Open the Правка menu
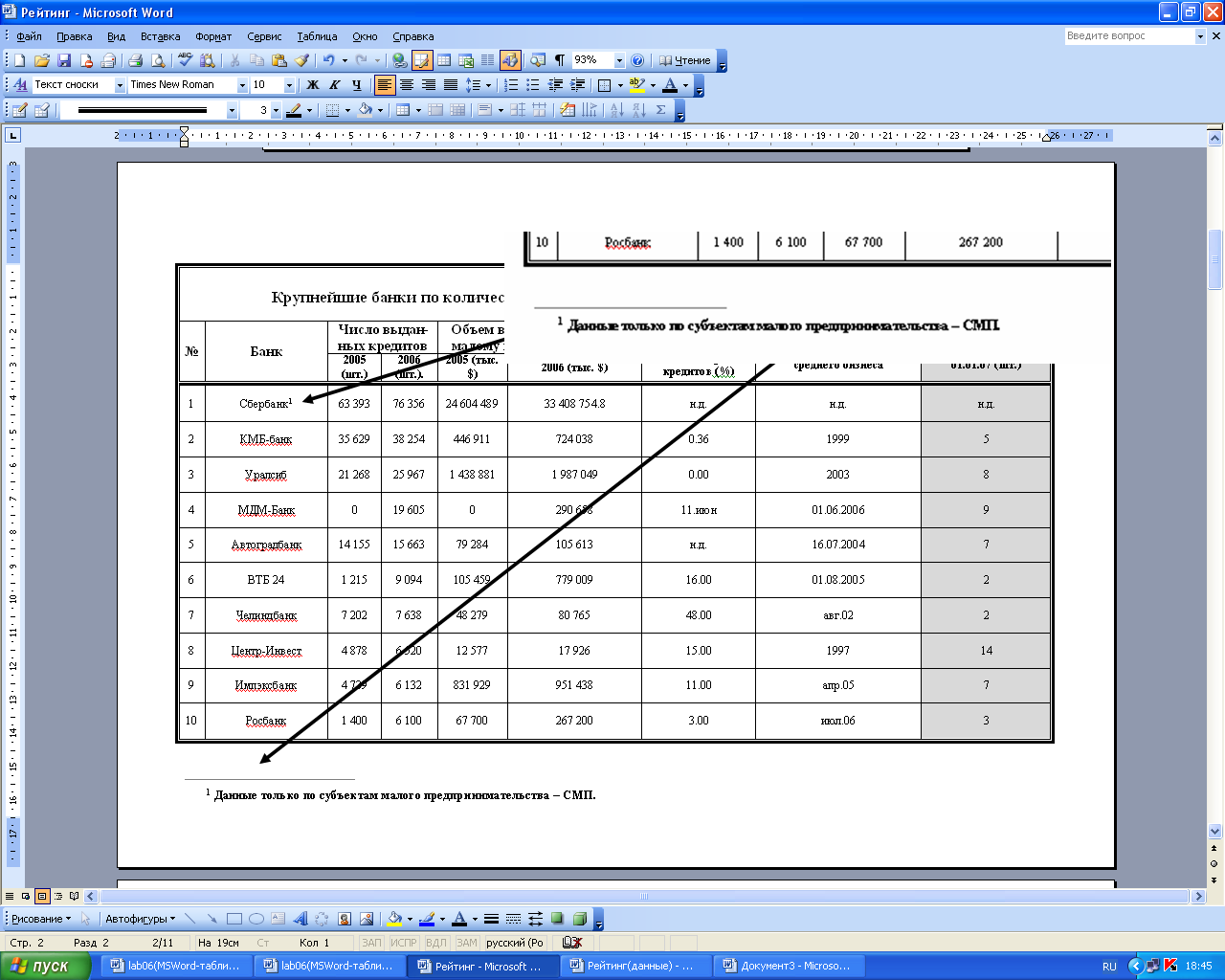Viewport: 1225px width, 980px height. pos(74,36)
